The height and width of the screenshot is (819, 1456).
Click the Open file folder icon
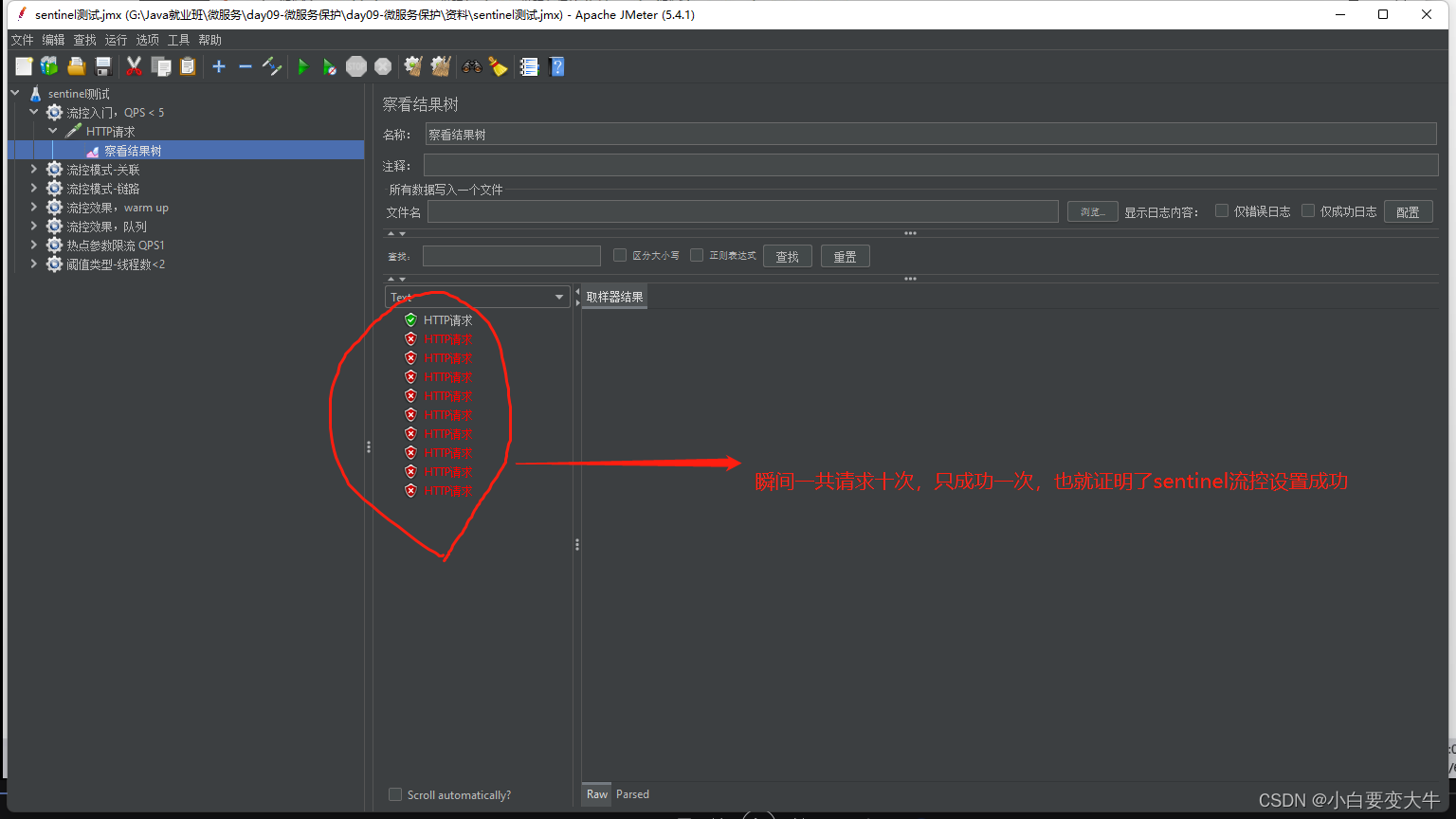tap(77, 66)
